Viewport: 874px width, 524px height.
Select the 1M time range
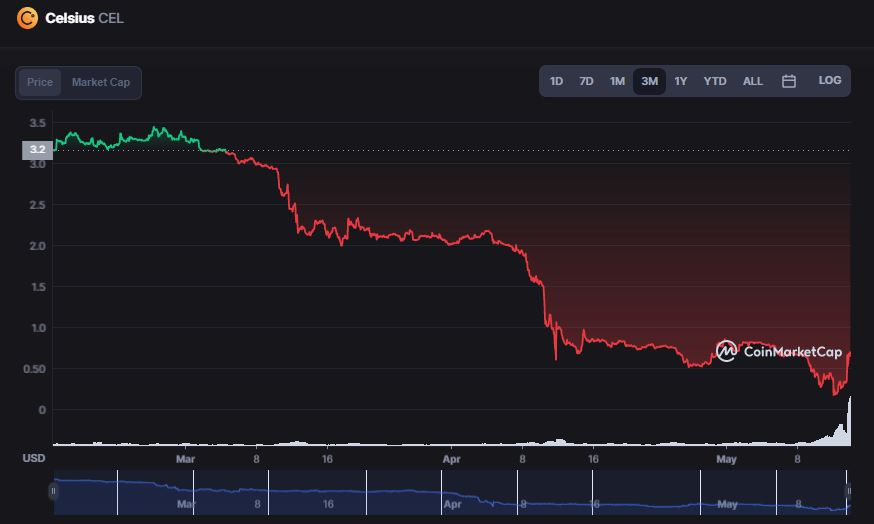tap(616, 81)
